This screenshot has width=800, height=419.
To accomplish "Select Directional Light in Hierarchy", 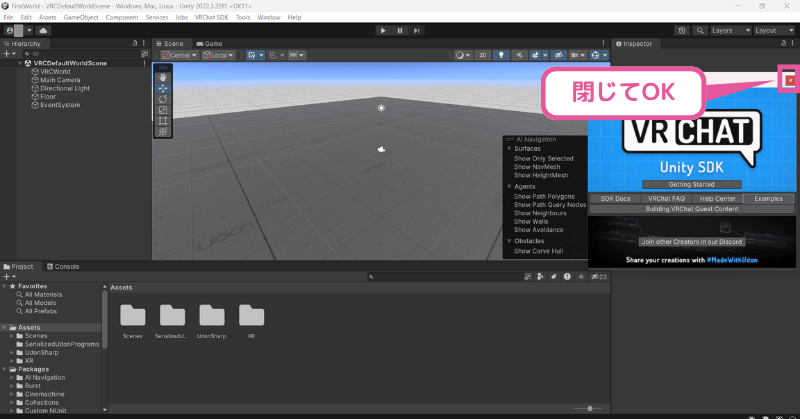I will click(65, 88).
